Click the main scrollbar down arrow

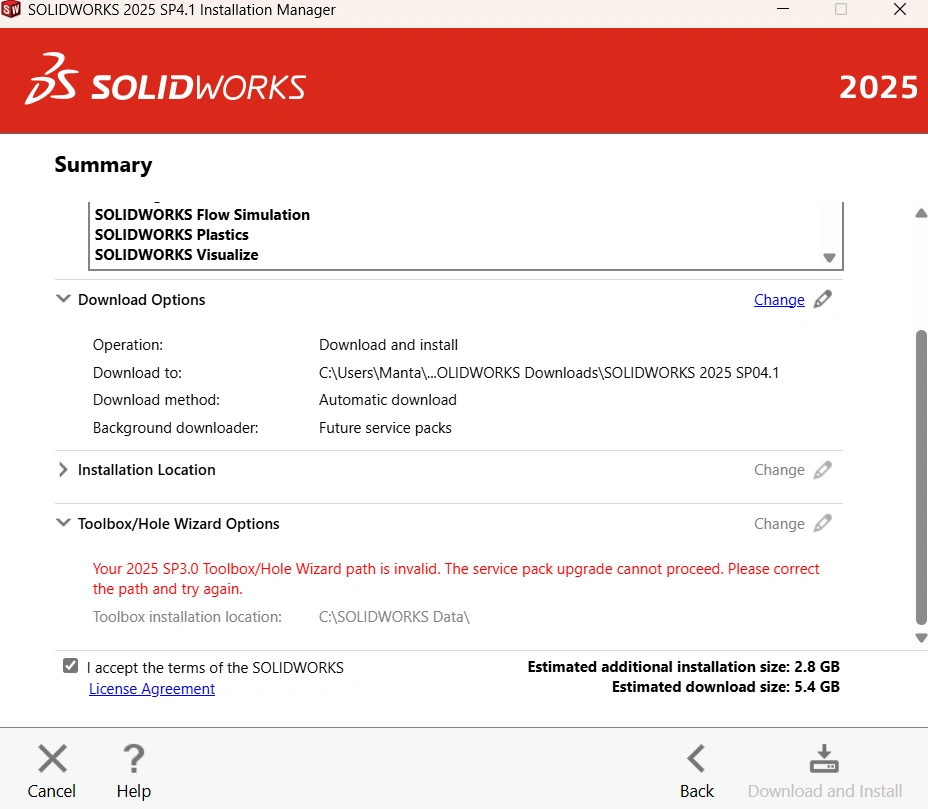[x=921, y=638]
